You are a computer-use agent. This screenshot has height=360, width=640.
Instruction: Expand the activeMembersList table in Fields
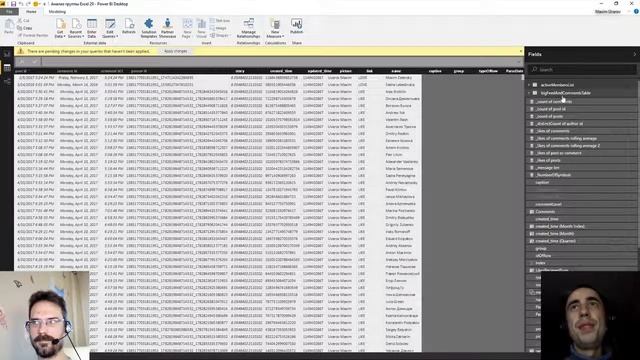click(x=529, y=85)
